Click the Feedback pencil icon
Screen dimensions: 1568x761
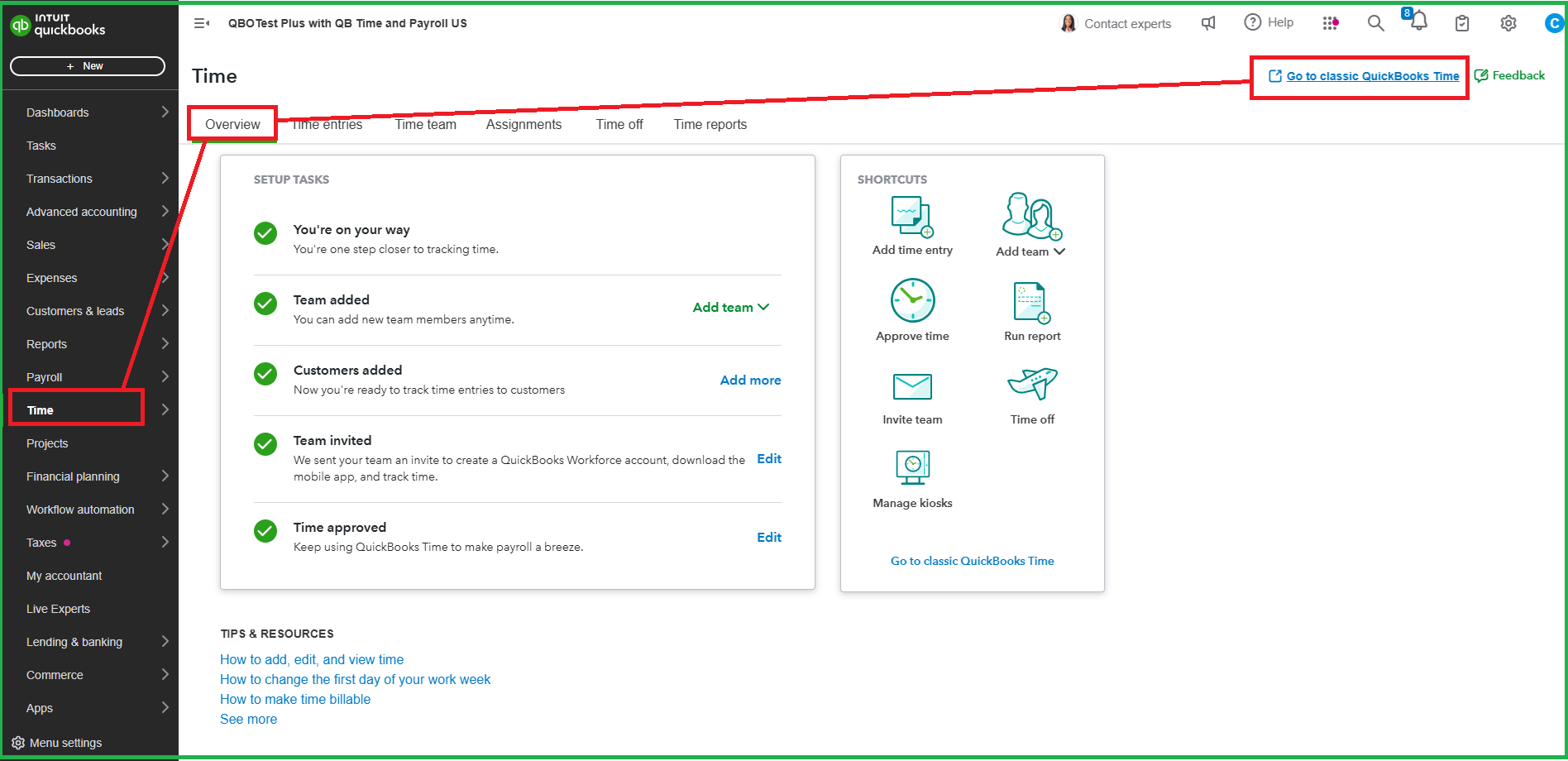point(1481,75)
